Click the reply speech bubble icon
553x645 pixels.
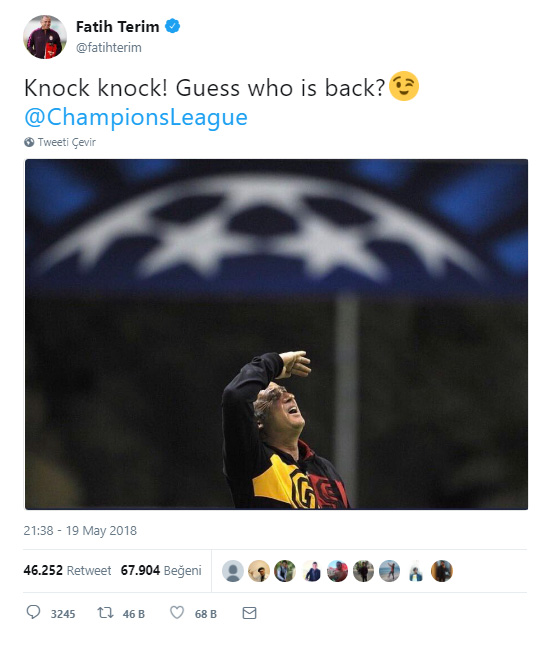[x=33, y=612]
